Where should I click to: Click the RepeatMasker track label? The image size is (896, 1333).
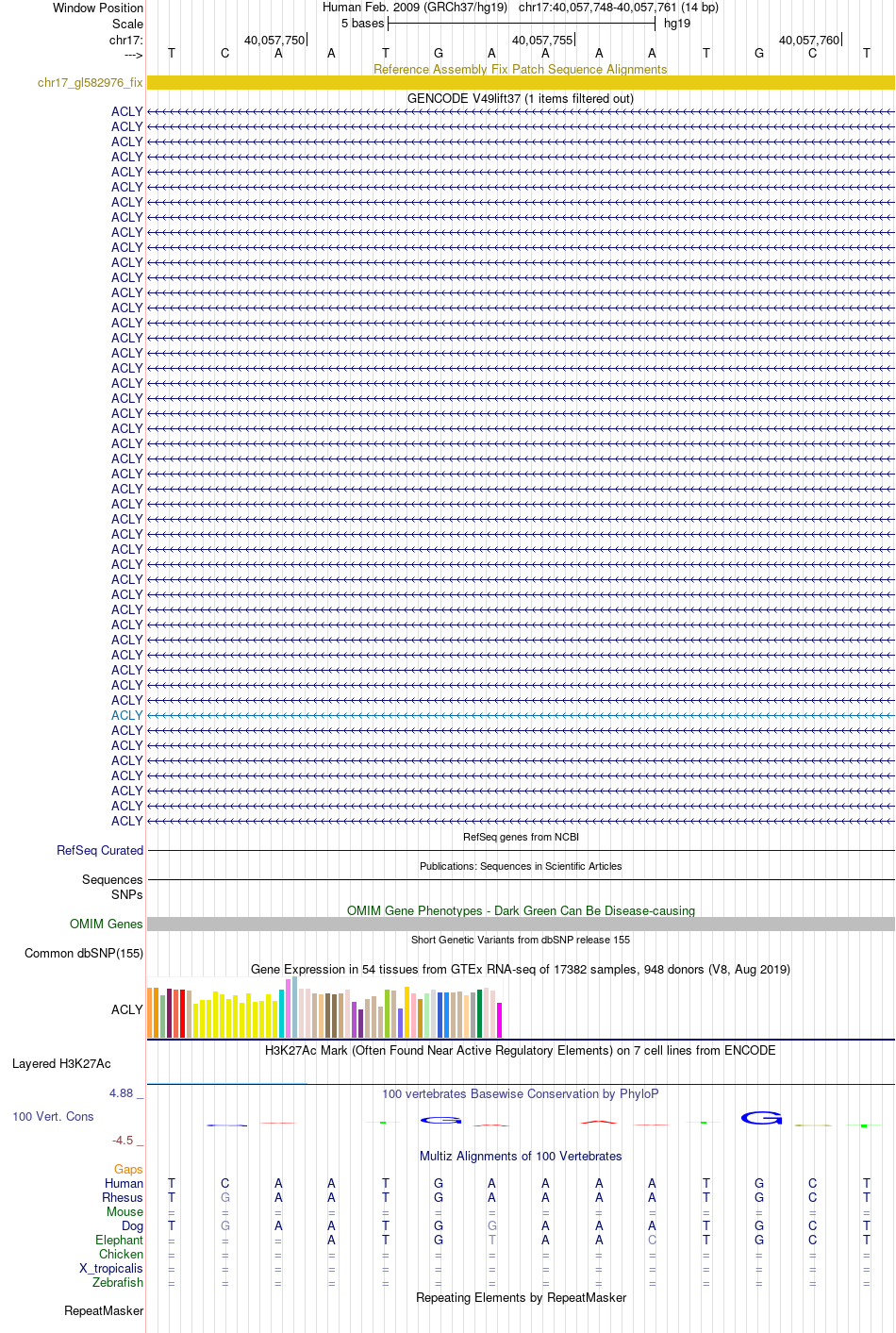[x=104, y=1310]
